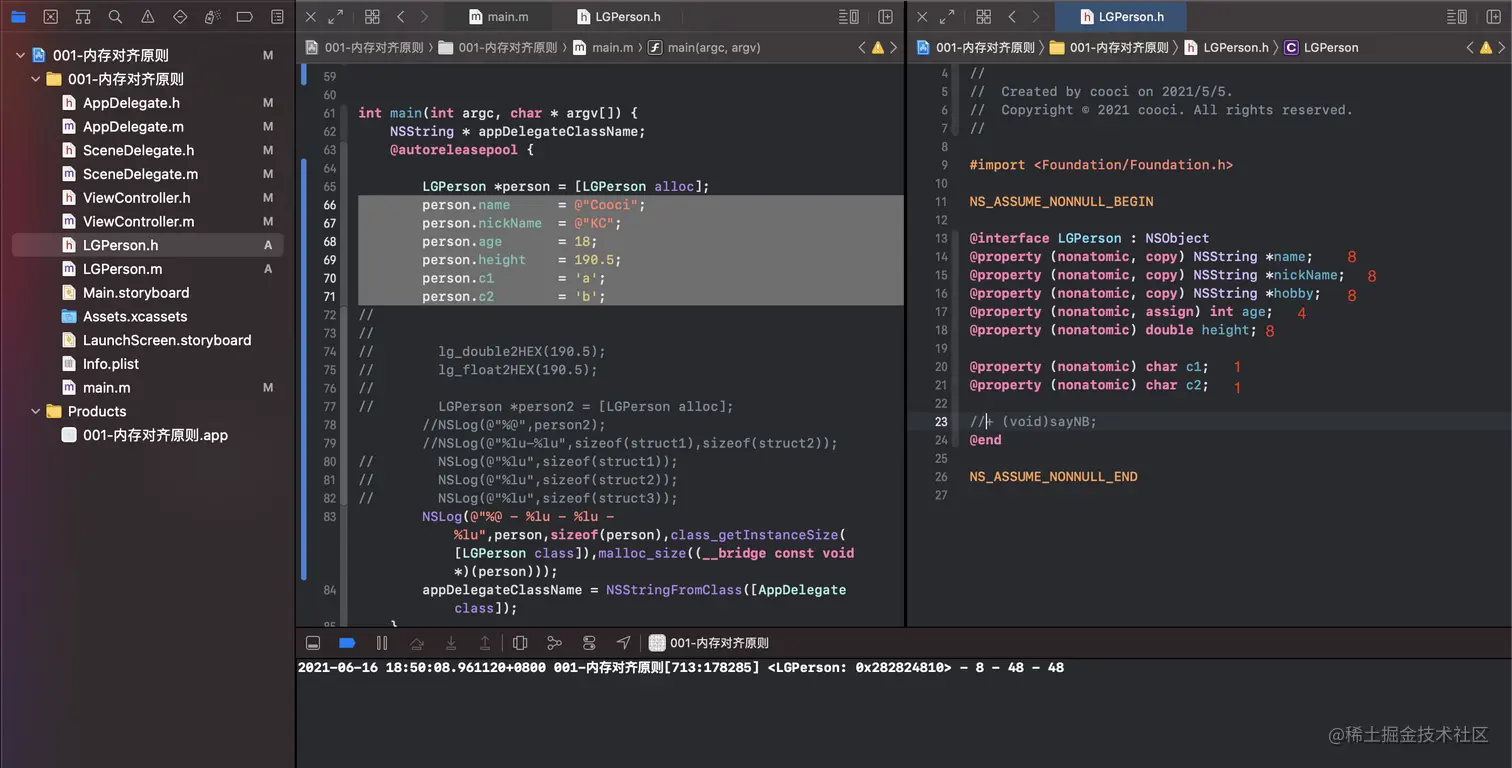Switch to LGPerson.h tab in left editor

620,17
